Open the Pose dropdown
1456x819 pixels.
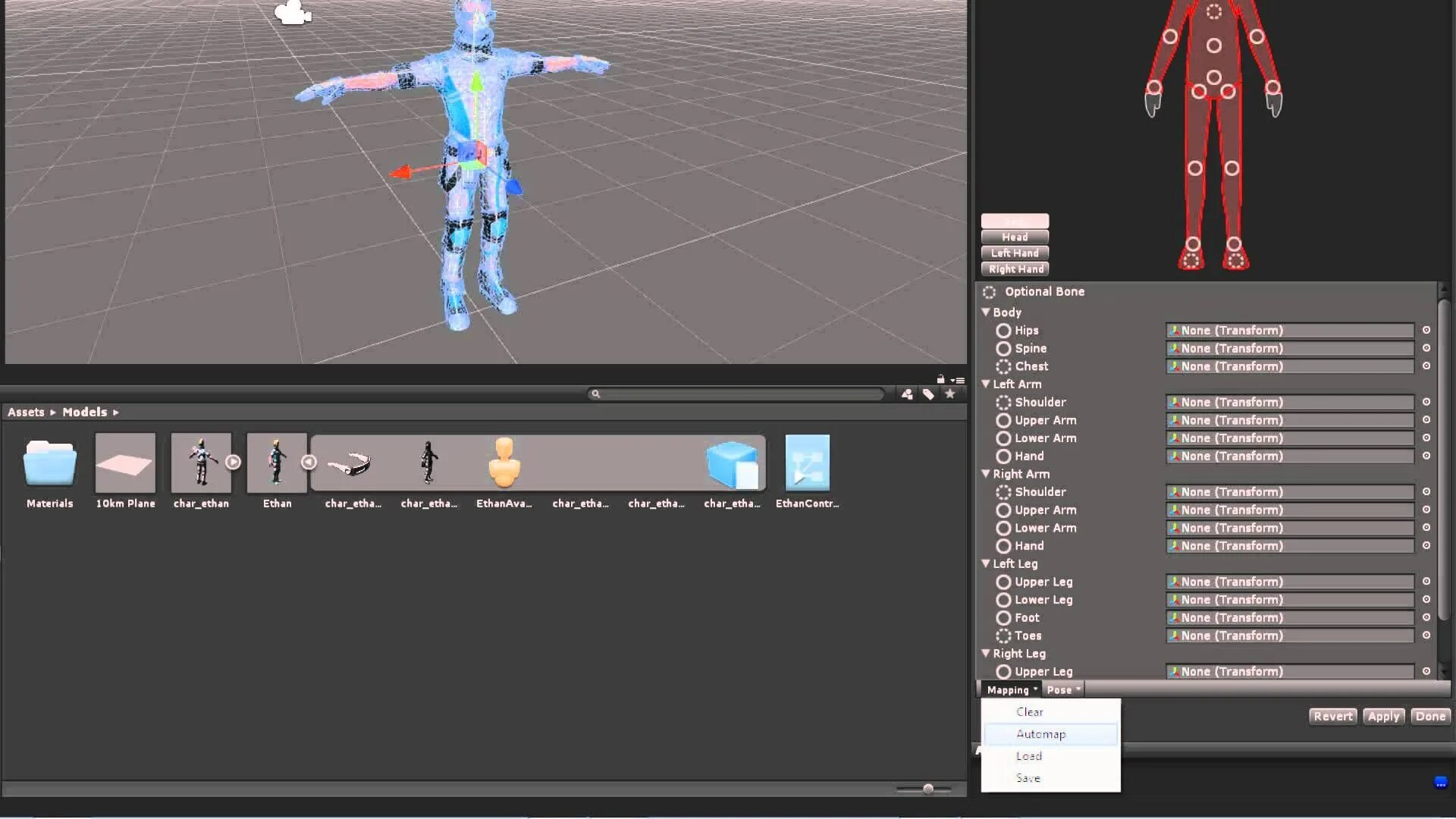coord(1063,689)
